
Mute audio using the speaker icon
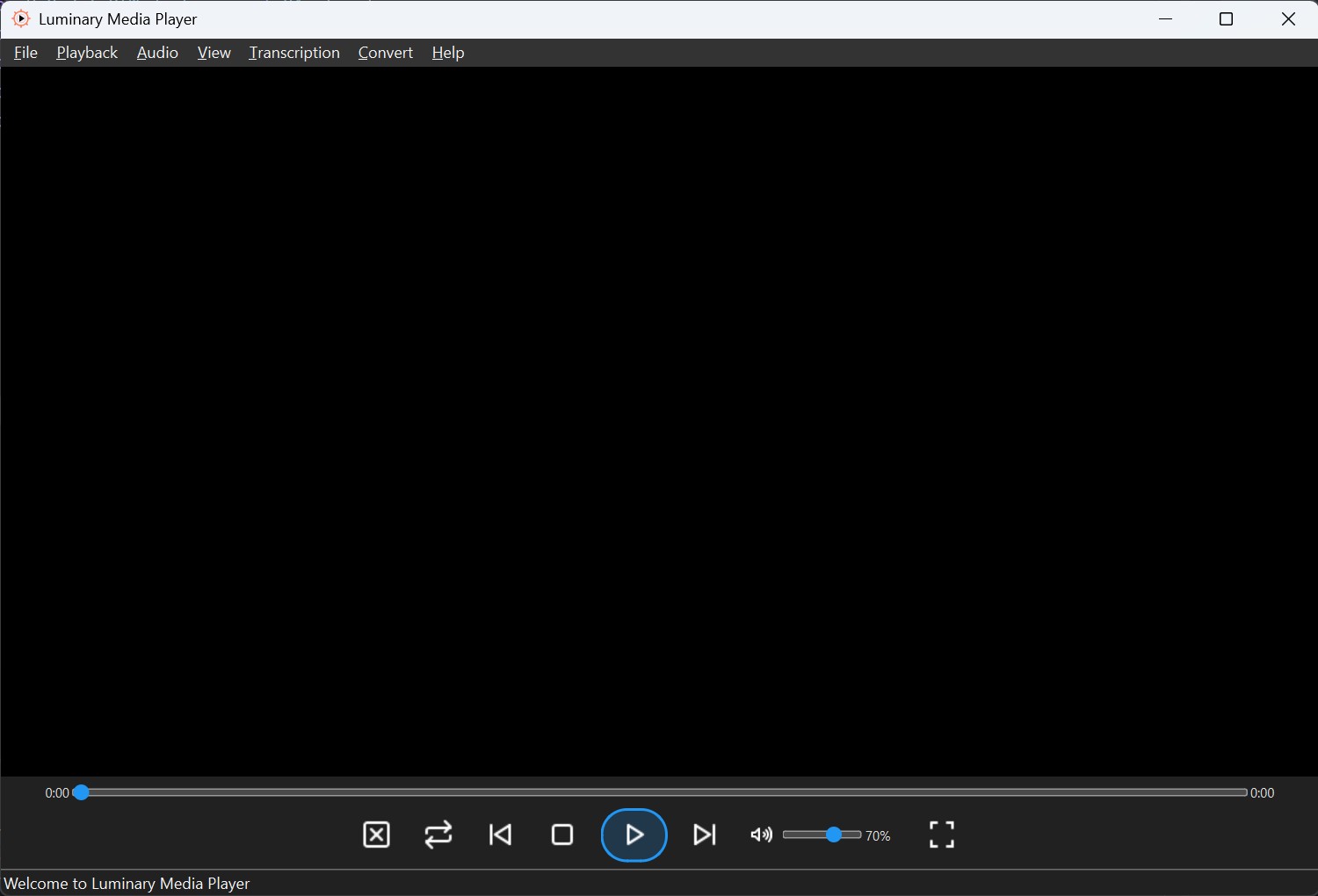tap(761, 835)
